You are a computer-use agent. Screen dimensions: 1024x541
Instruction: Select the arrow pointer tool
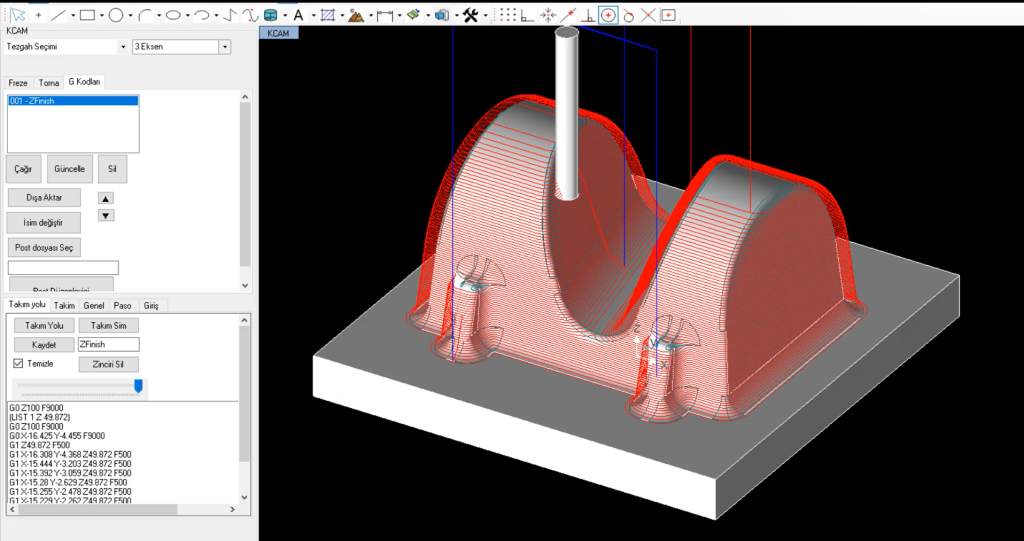17,15
